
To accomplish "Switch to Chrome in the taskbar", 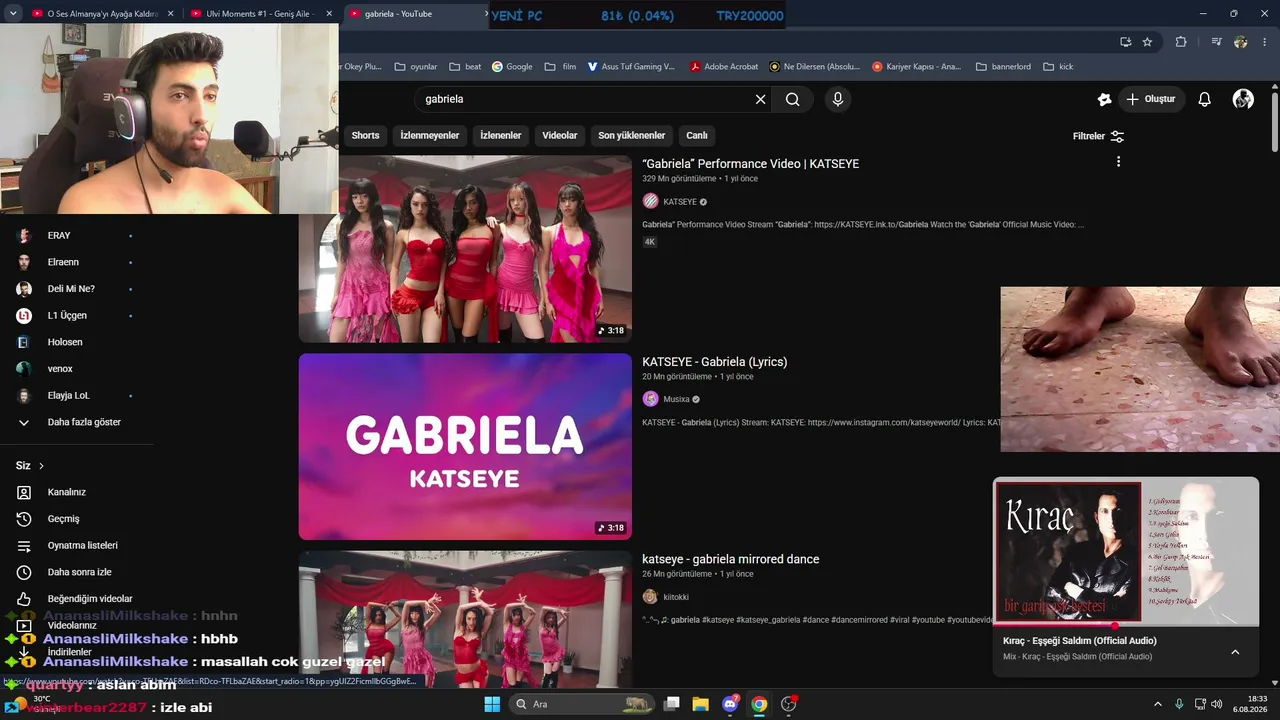I will [x=759, y=704].
